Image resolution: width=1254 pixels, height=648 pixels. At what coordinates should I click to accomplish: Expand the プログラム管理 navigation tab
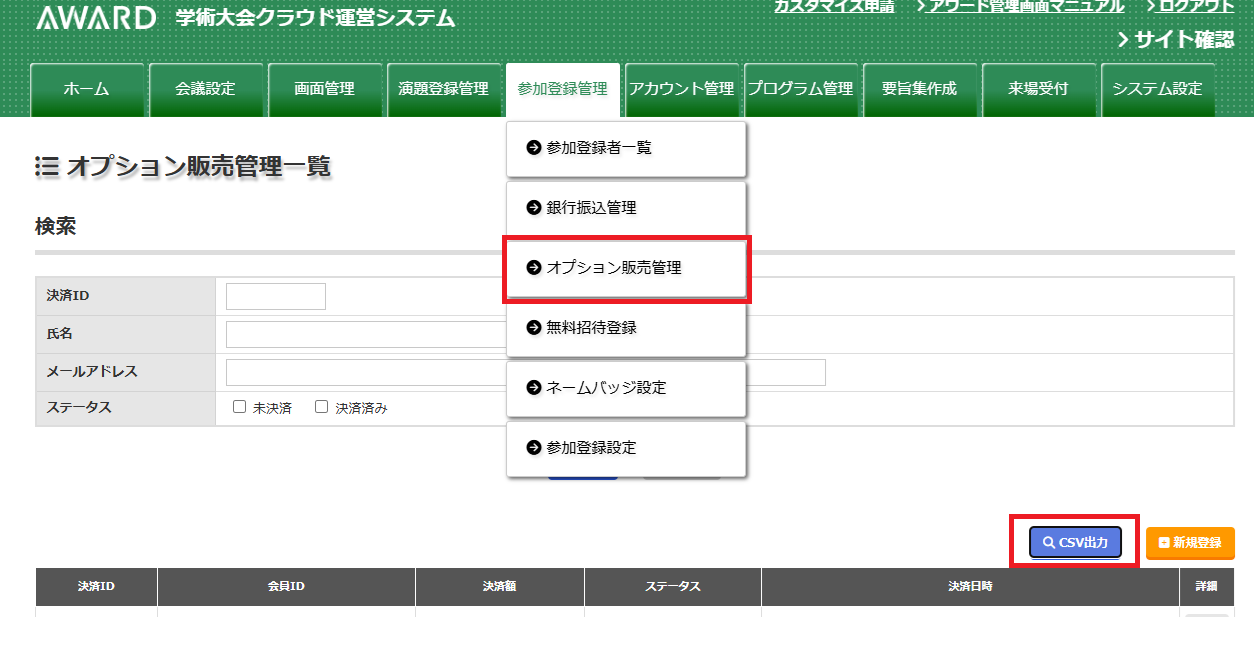(x=800, y=89)
